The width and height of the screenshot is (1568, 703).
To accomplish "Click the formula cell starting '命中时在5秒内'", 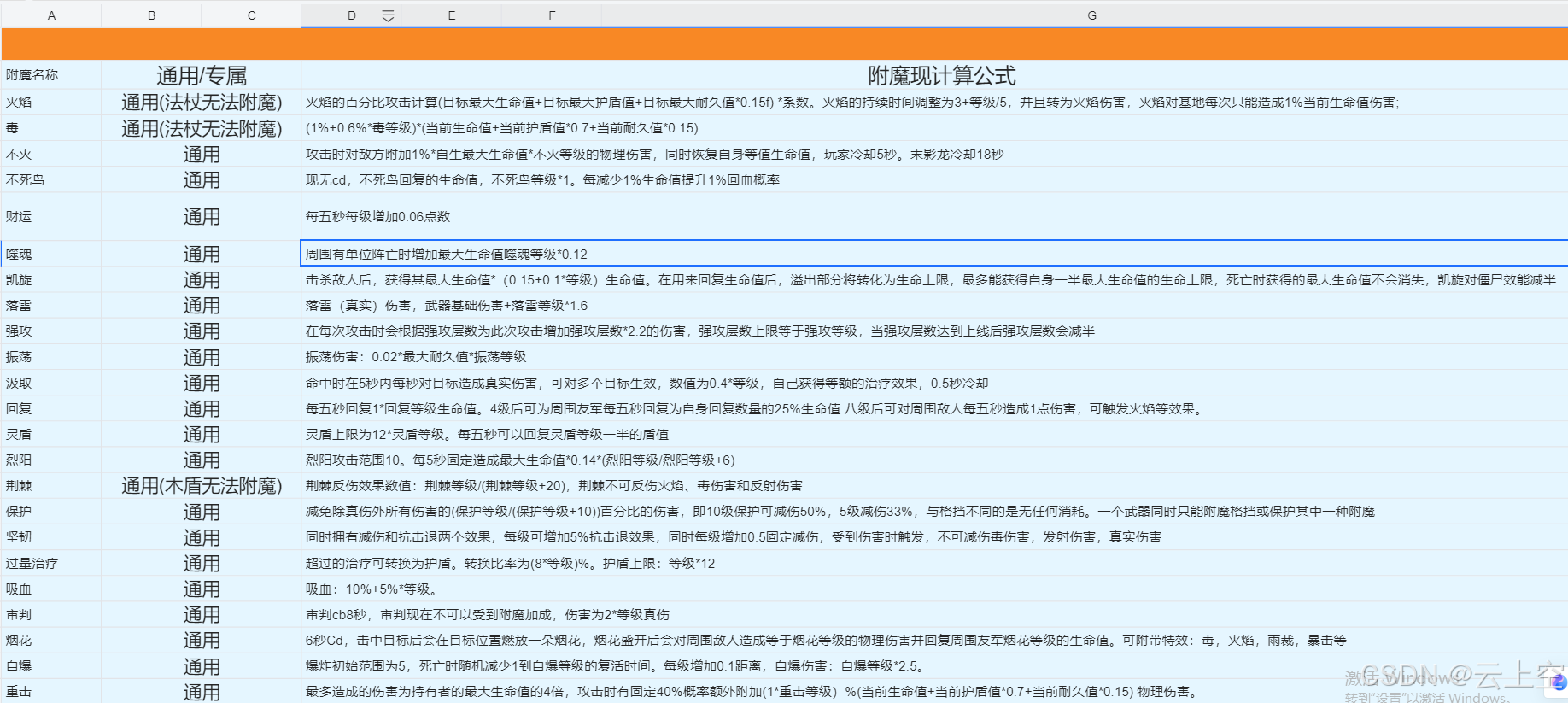I will [934, 383].
